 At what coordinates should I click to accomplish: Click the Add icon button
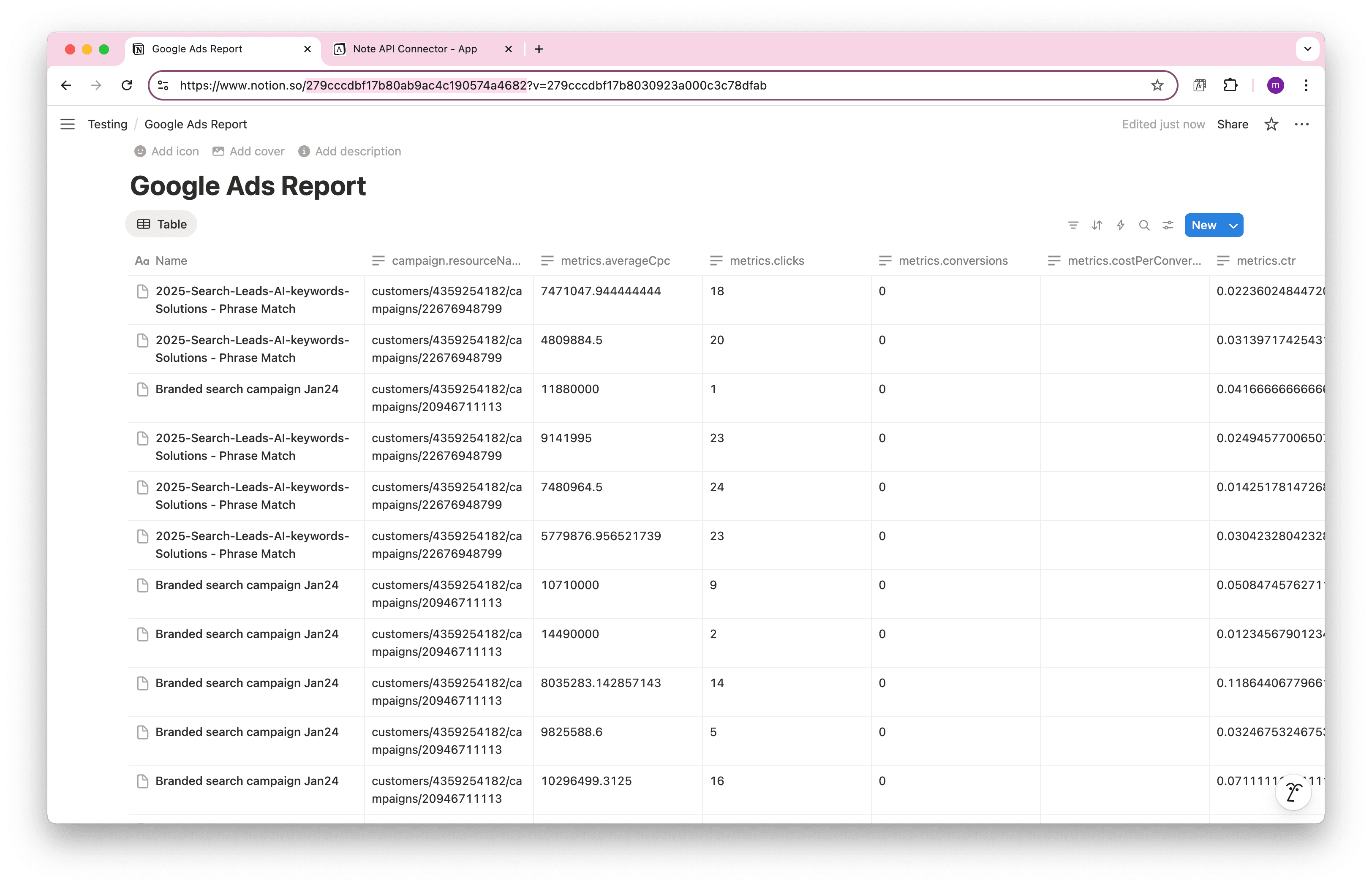166,151
